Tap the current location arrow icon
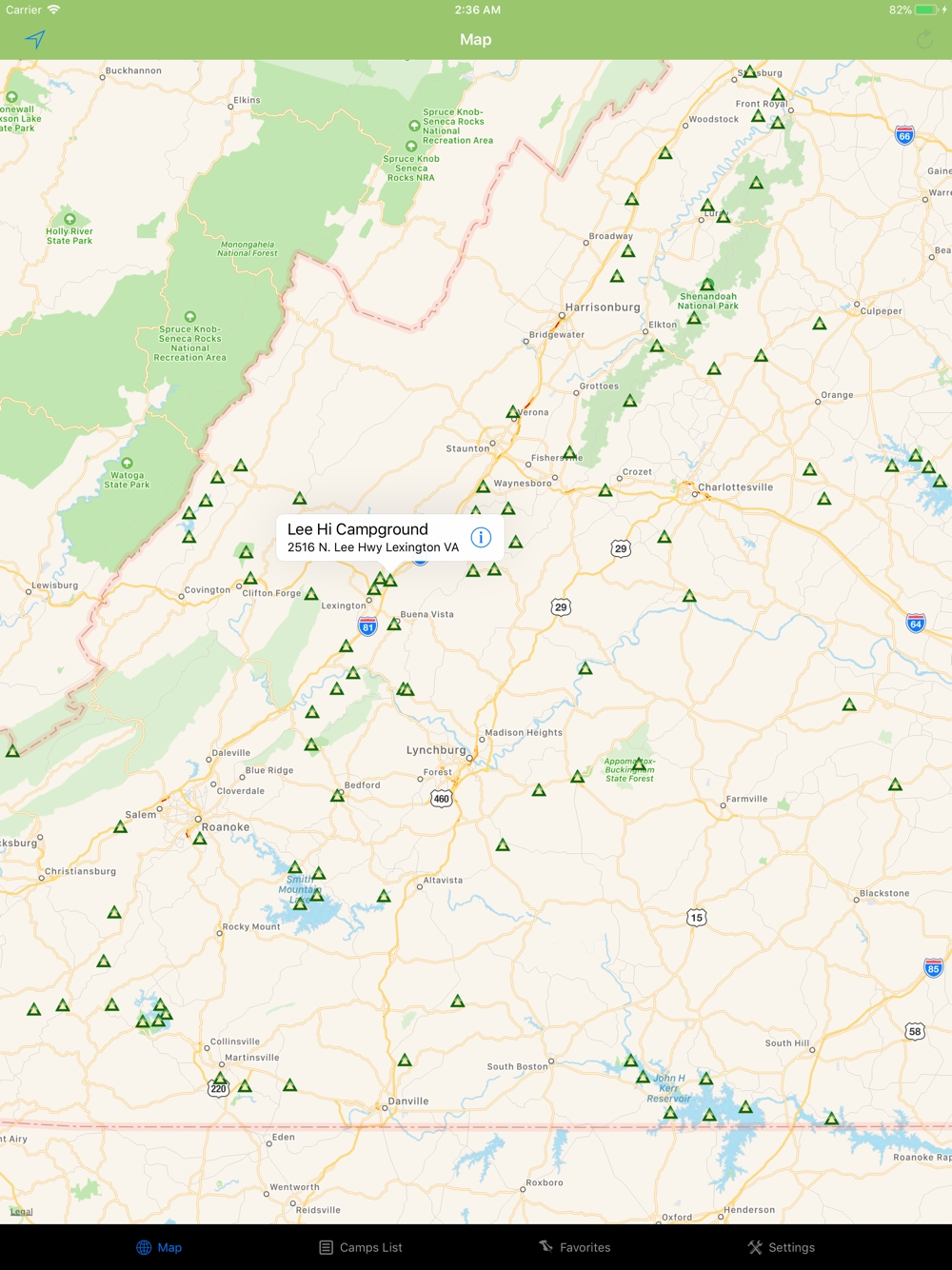 [x=35, y=39]
